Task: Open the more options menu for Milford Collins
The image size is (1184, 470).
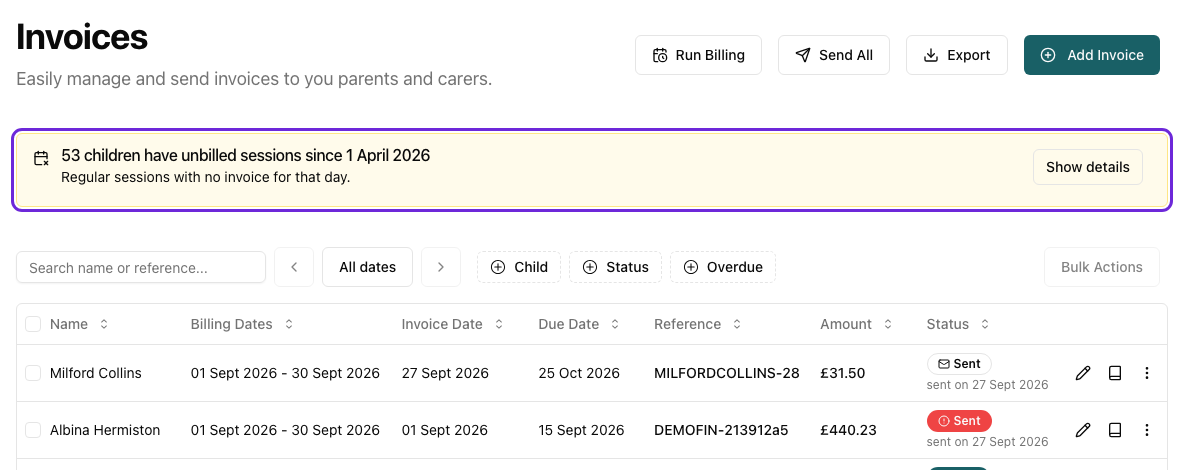Action: point(1146,373)
